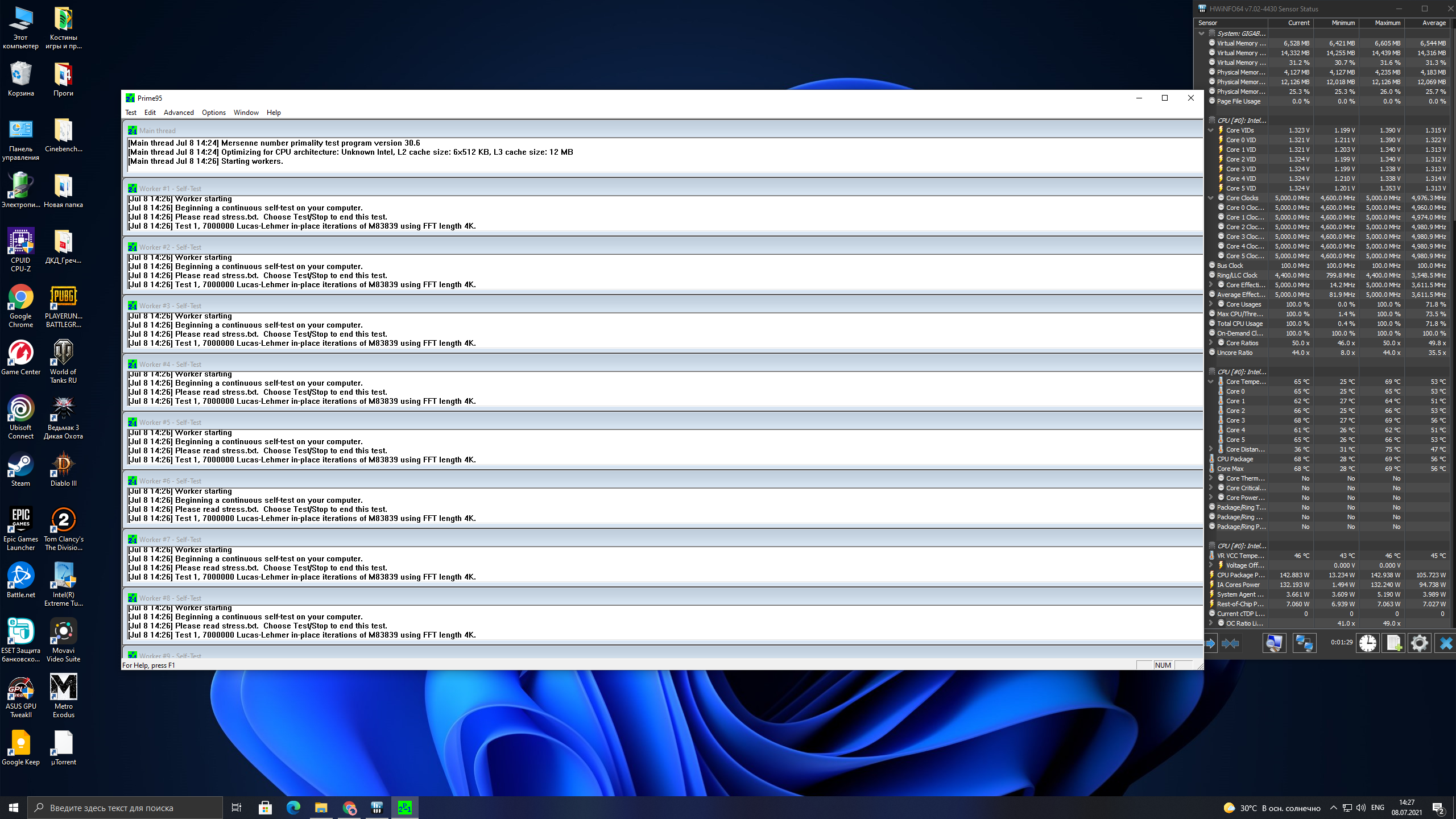Image resolution: width=1456 pixels, height=819 pixels.
Task: Click the collapse-columns double arrow icon
Action: coord(1230,643)
